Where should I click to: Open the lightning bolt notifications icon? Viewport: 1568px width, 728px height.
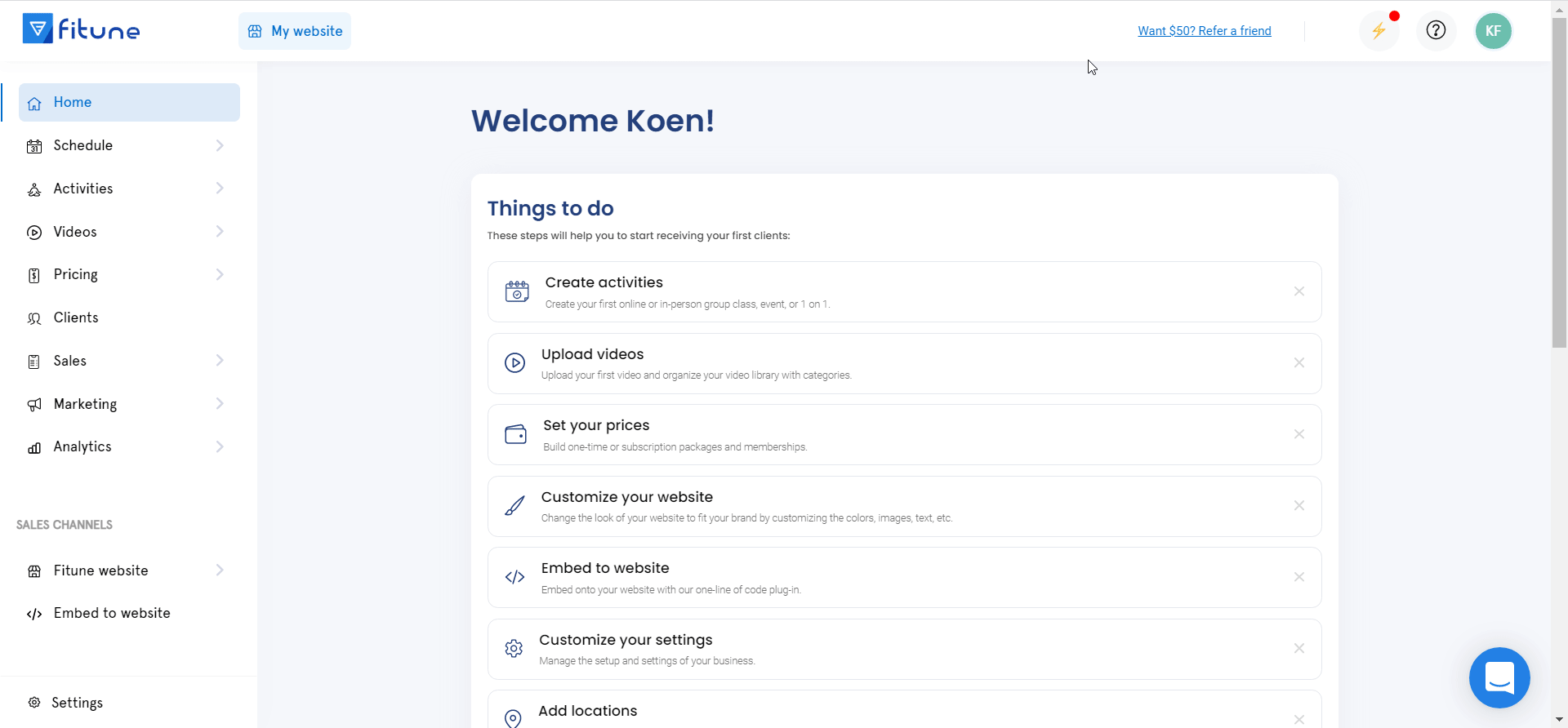tap(1379, 31)
